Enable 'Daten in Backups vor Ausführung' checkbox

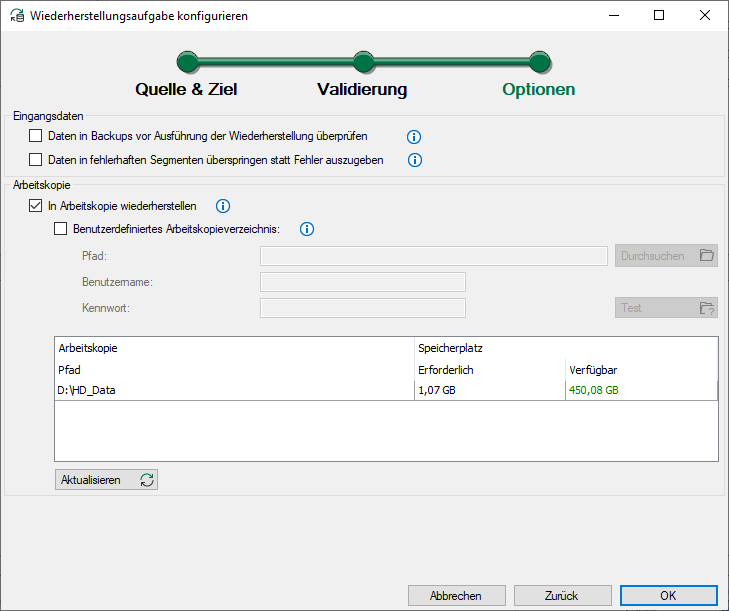pyautogui.click(x=36, y=136)
